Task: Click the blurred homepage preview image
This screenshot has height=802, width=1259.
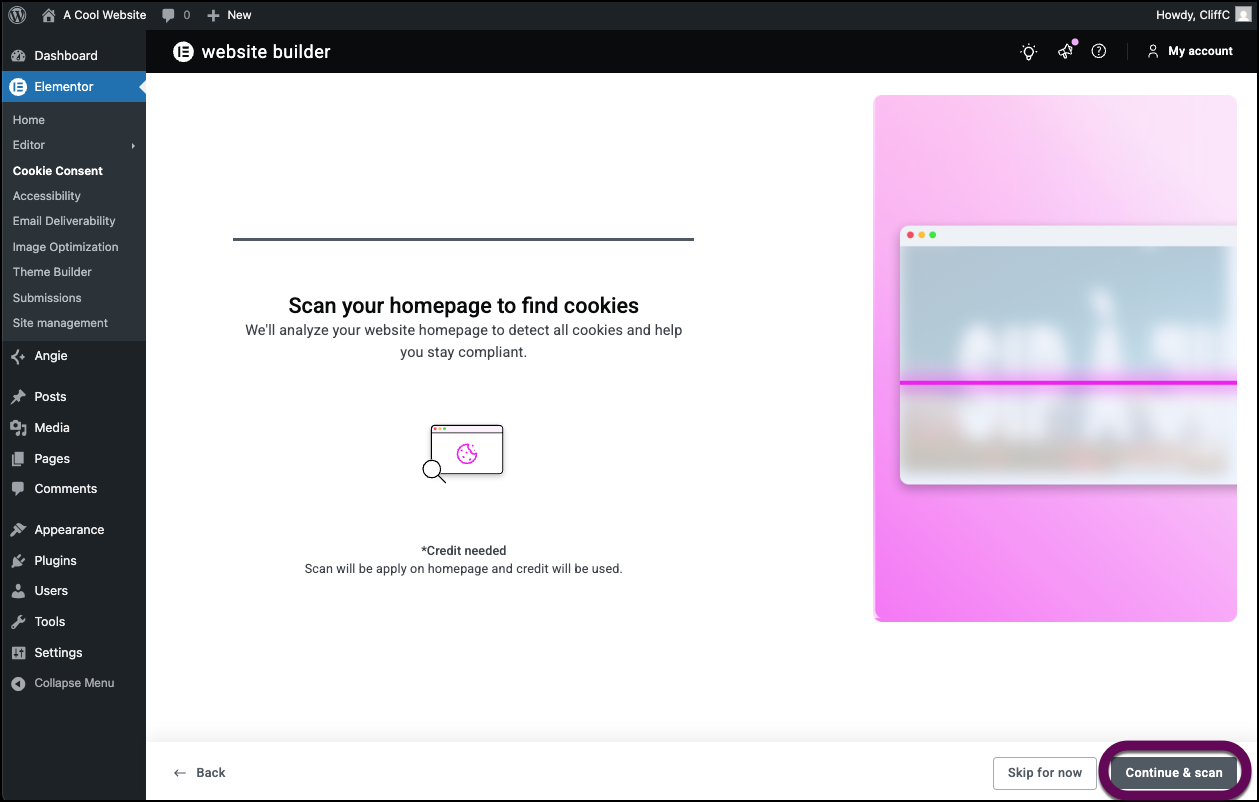Action: click(1068, 355)
